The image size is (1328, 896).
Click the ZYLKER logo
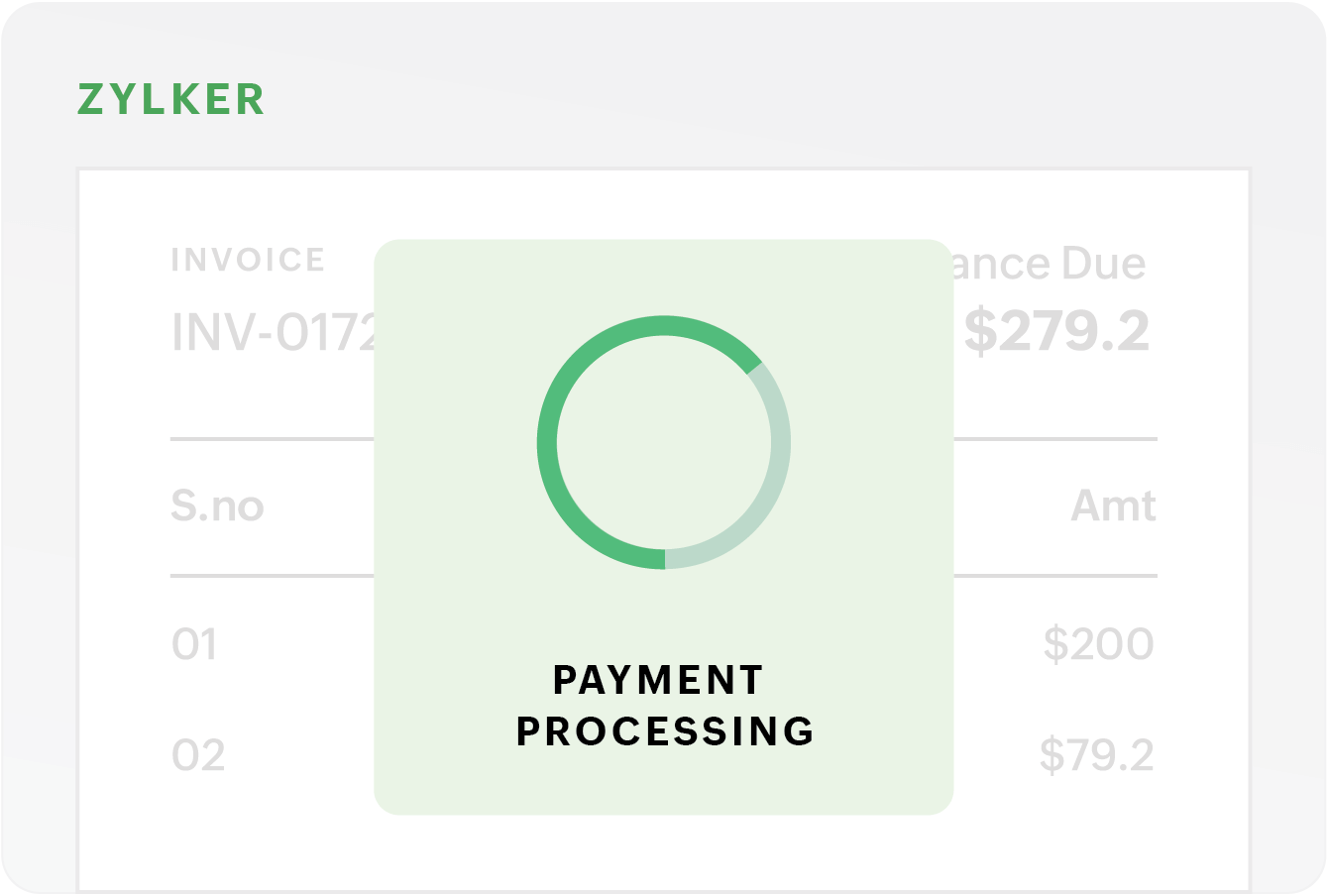coord(170,100)
